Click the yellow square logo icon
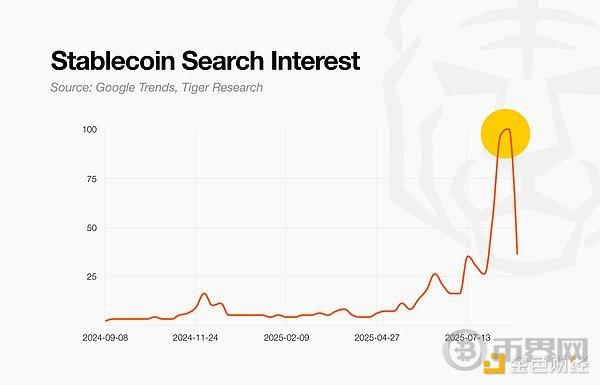 coord(494,363)
